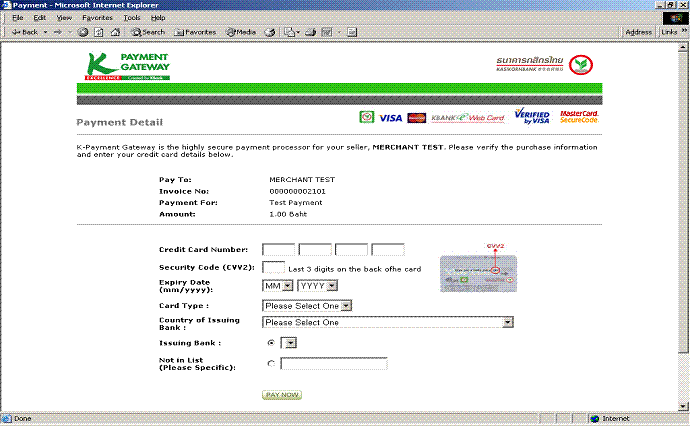Screen dimensions: 690x426
Task: Click the MasterCard logo icon
Action: click(416, 118)
